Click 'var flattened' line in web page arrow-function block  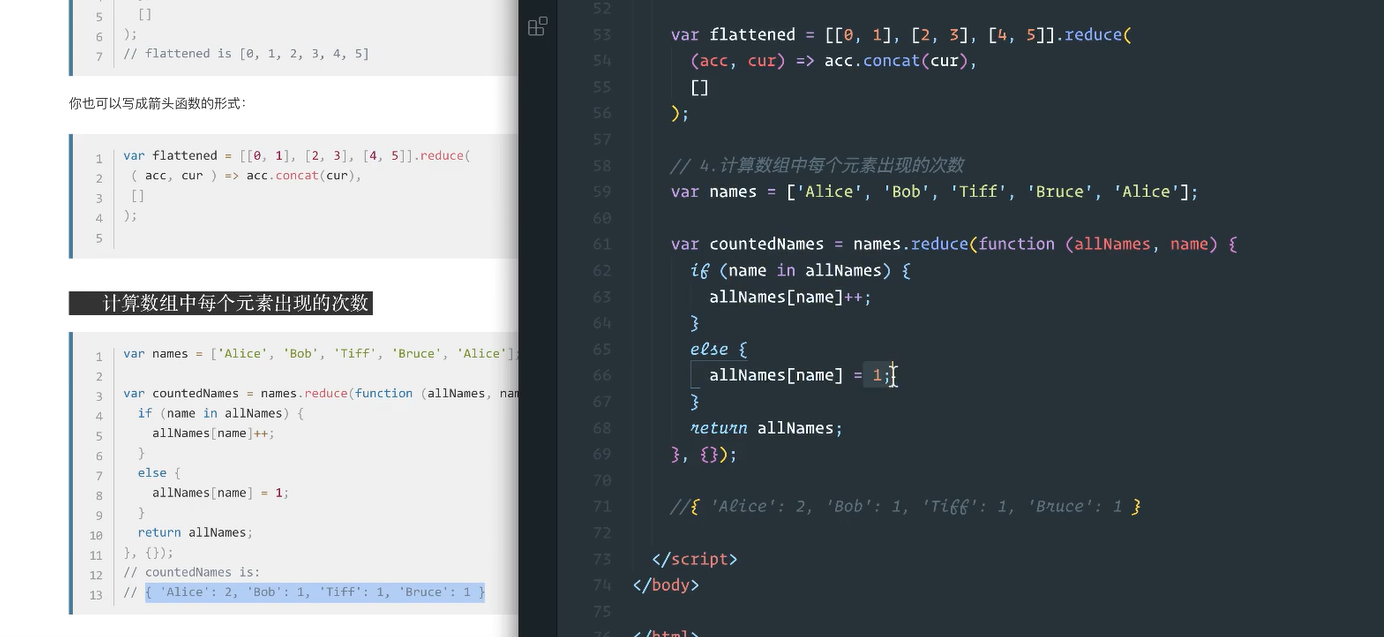click(x=296, y=155)
